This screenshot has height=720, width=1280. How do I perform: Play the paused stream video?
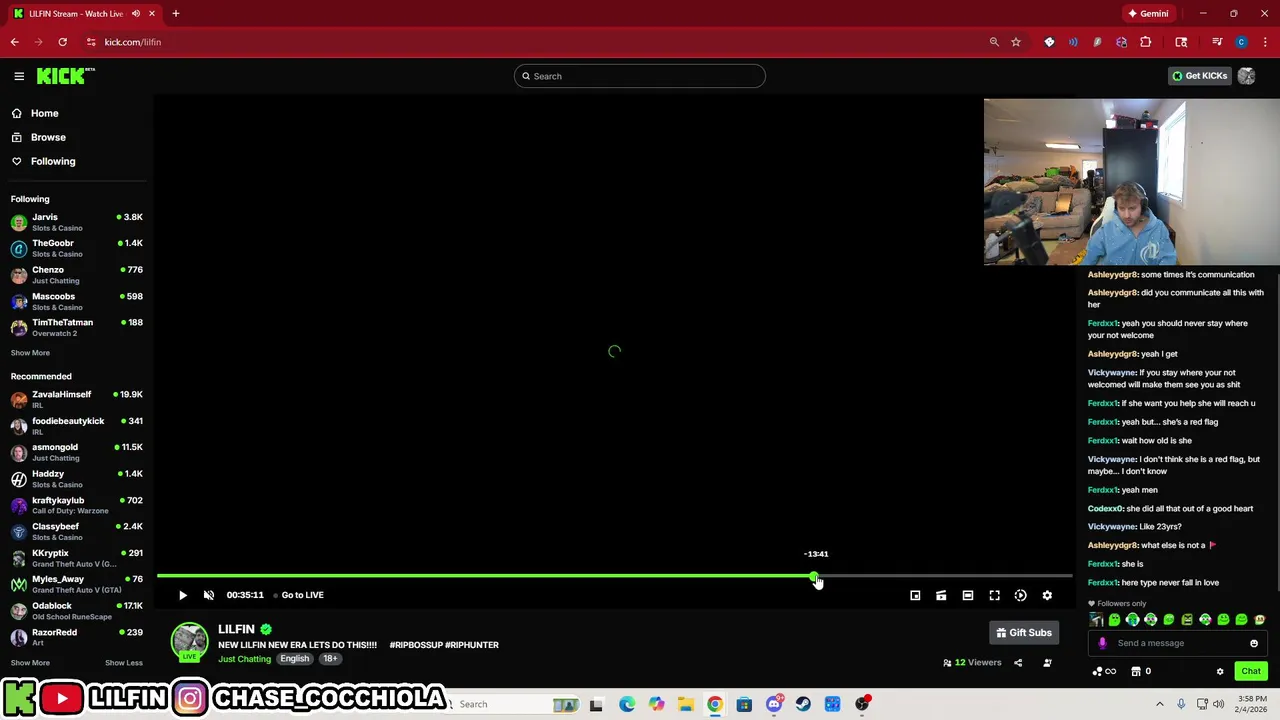point(183,595)
